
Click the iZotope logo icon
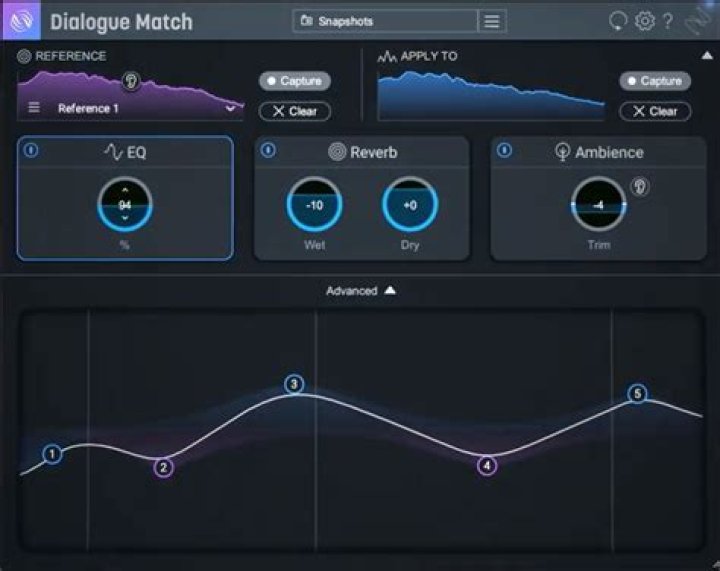(21, 21)
